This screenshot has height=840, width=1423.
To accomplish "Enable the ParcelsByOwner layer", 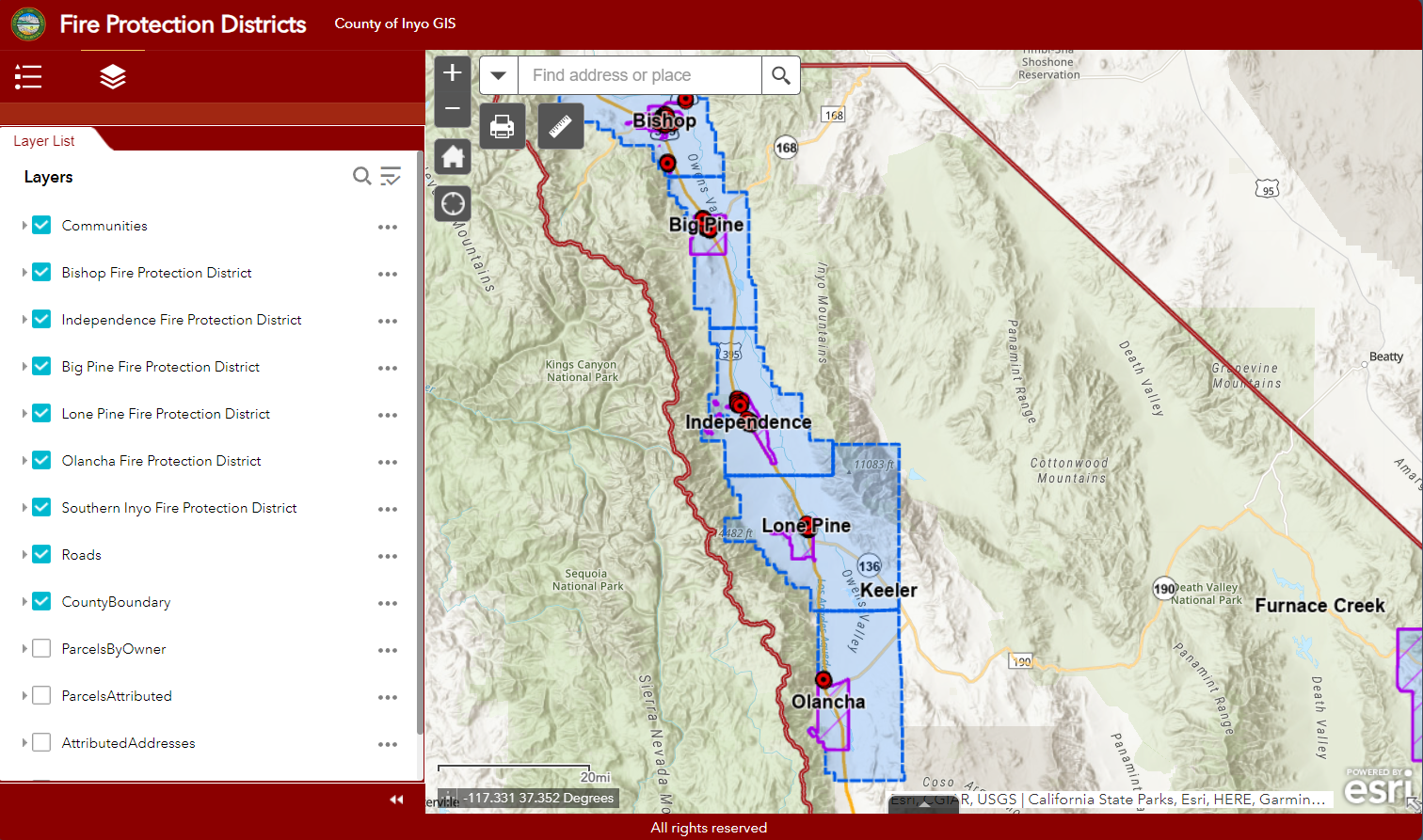I will [x=41, y=648].
